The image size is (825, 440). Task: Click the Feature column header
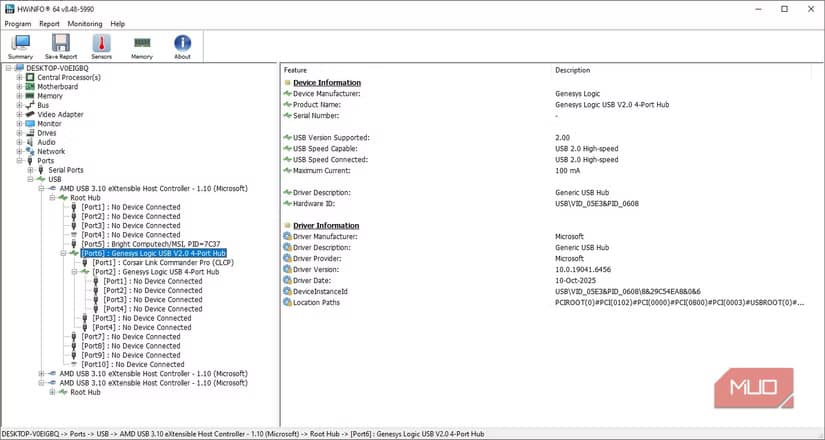(x=295, y=70)
